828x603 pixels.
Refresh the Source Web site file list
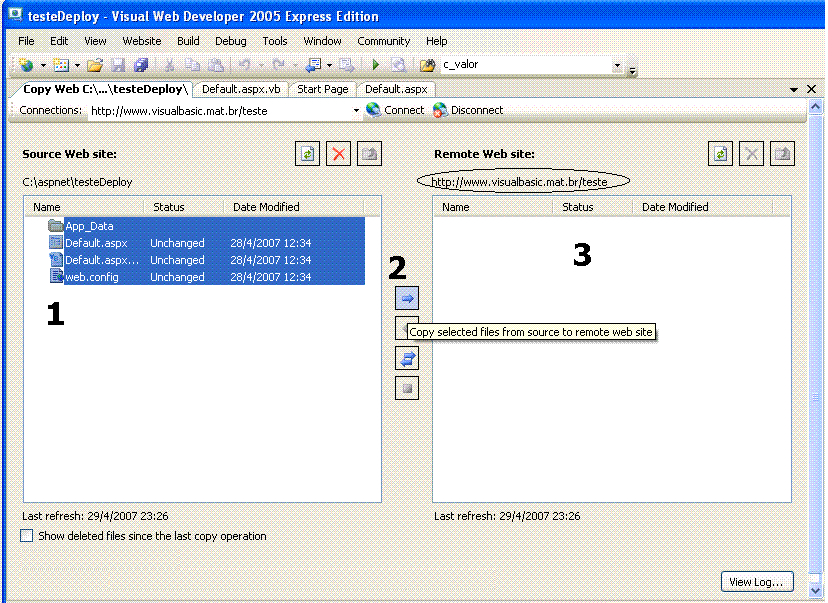click(308, 153)
